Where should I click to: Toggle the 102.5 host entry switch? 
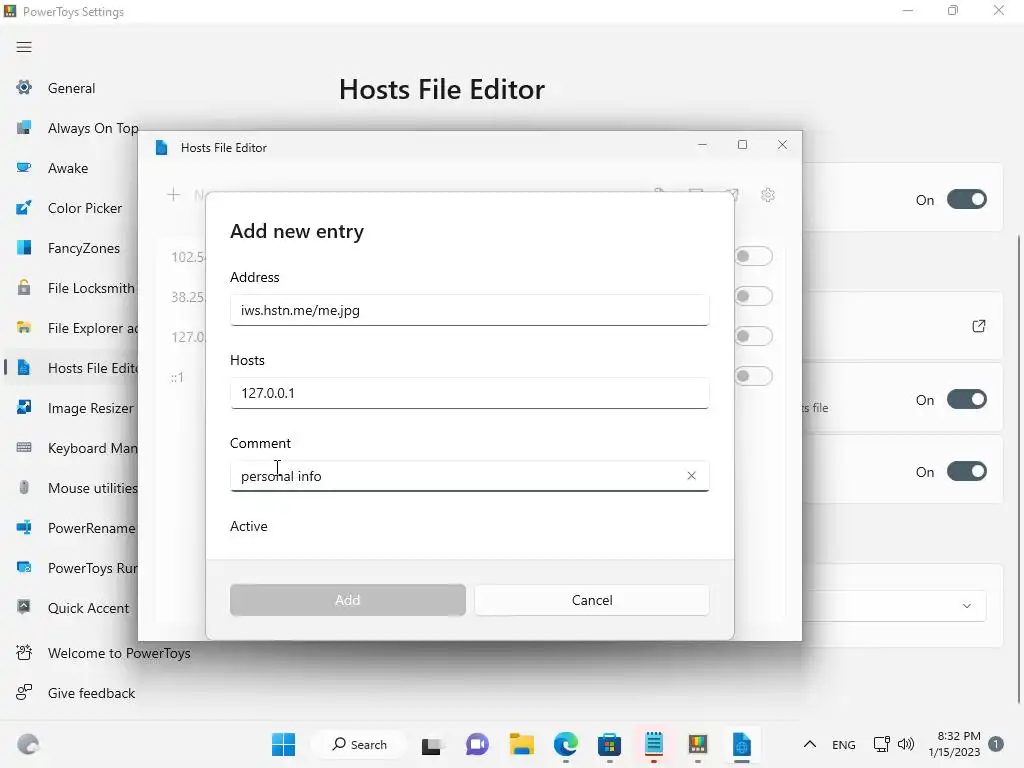[x=754, y=256]
